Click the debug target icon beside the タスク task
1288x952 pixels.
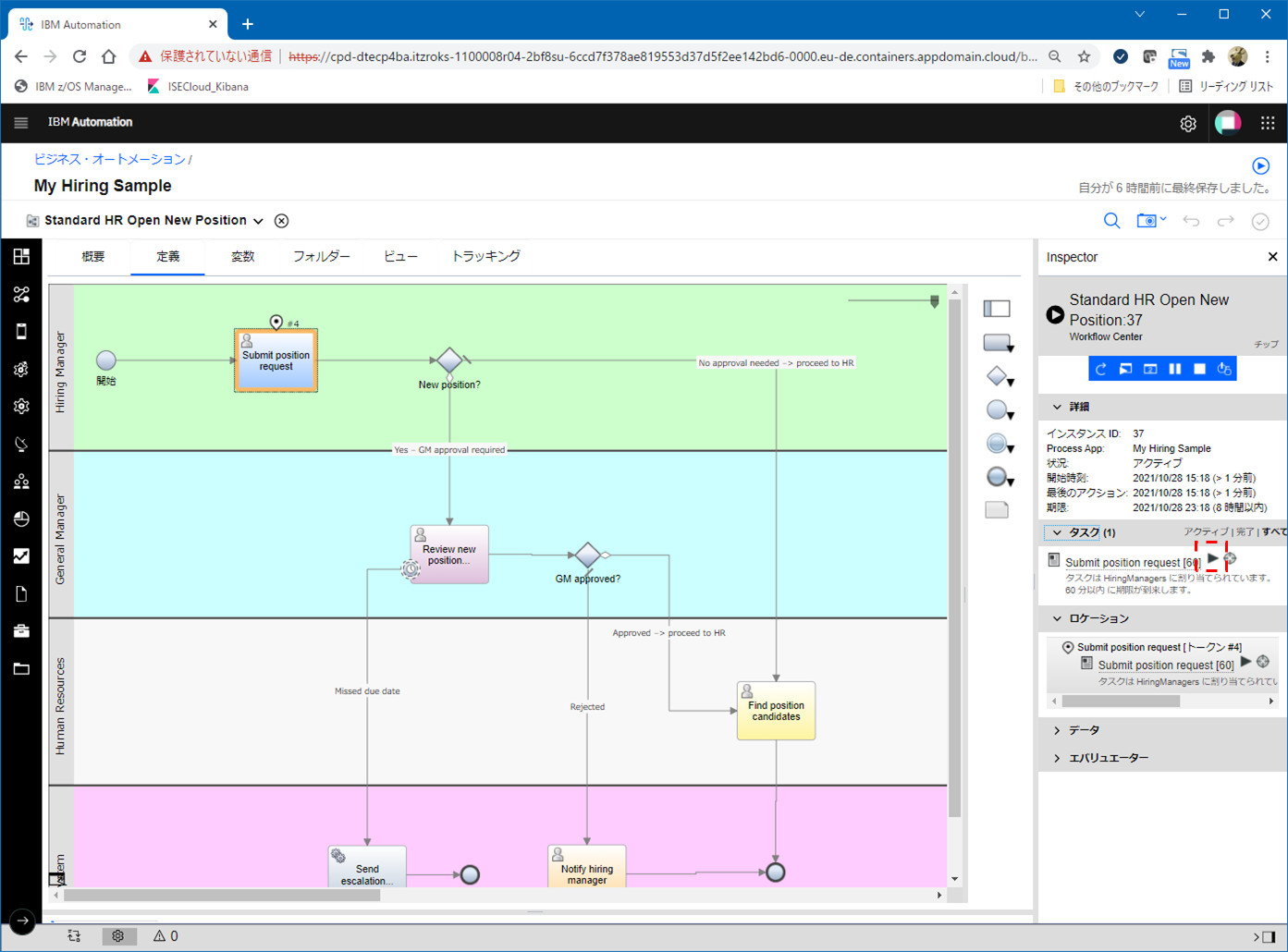[x=1230, y=558]
